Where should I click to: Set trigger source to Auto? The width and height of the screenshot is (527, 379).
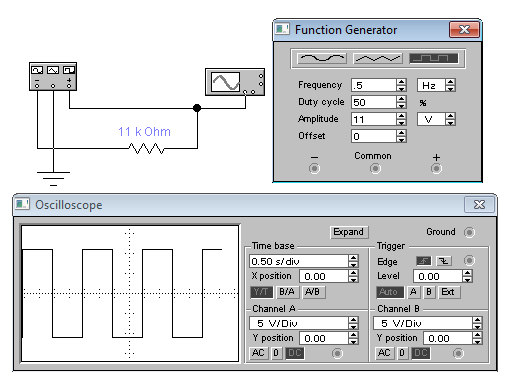(x=389, y=292)
